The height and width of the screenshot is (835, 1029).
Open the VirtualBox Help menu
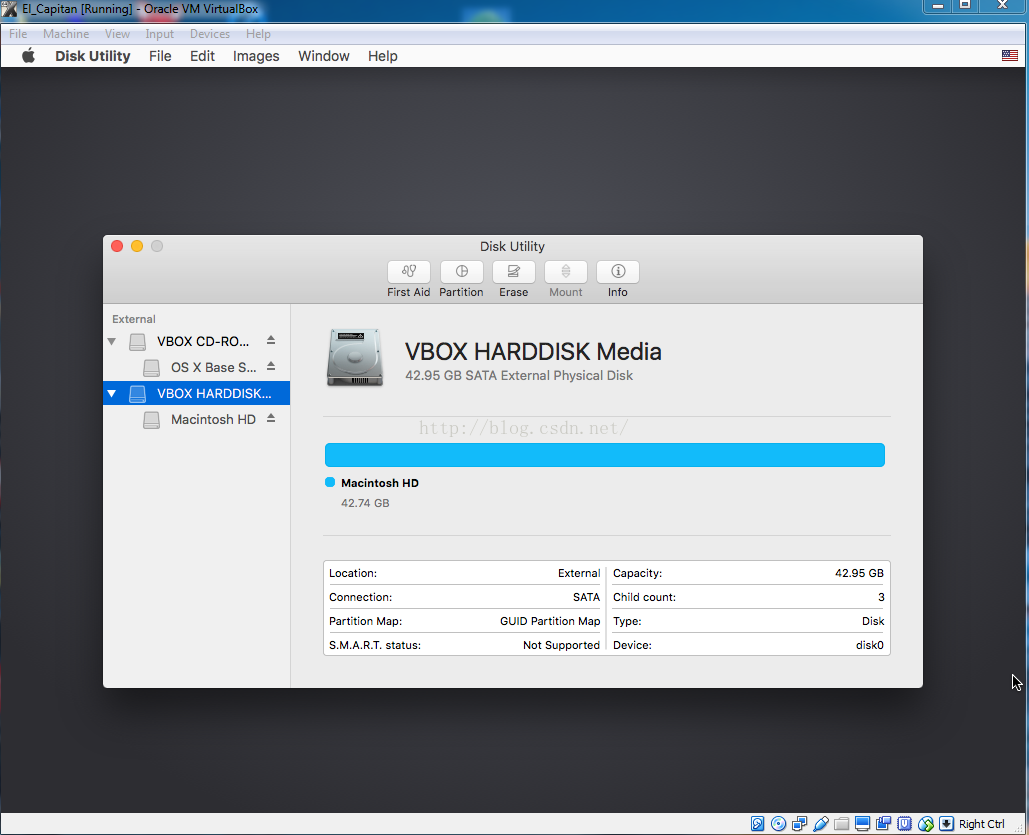(x=258, y=33)
